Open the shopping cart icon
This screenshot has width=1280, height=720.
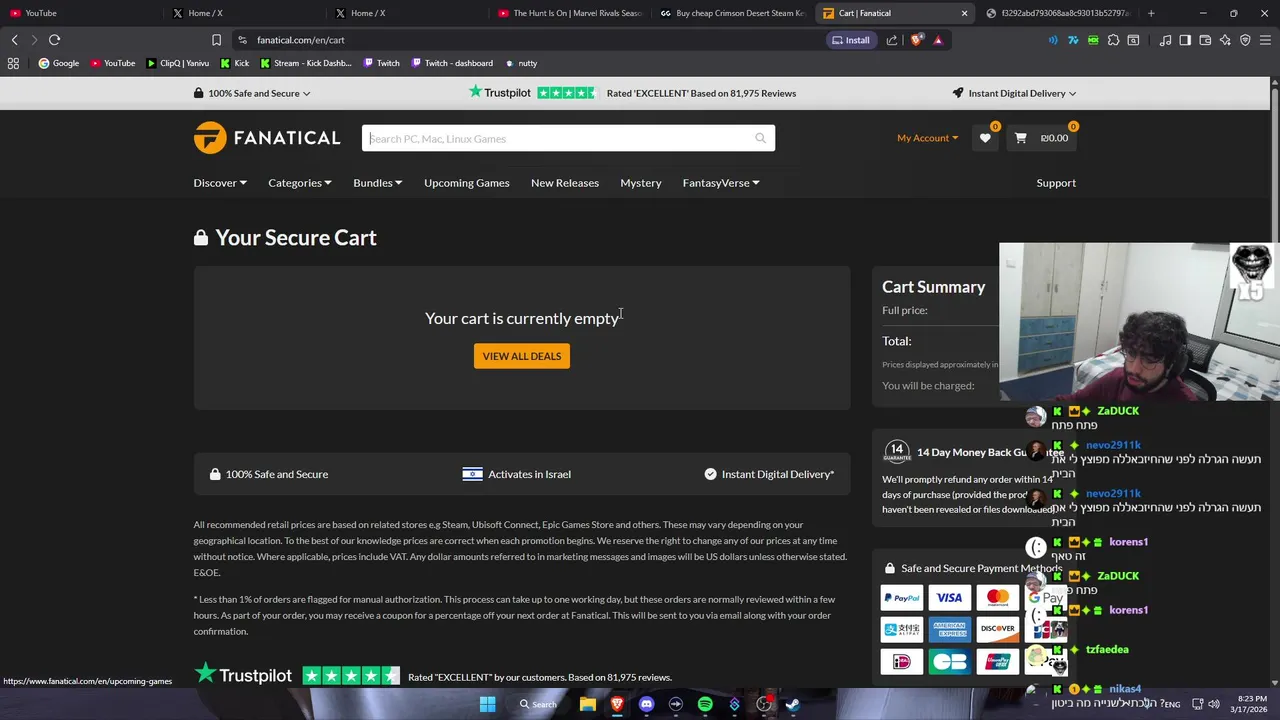coord(1020,138)
